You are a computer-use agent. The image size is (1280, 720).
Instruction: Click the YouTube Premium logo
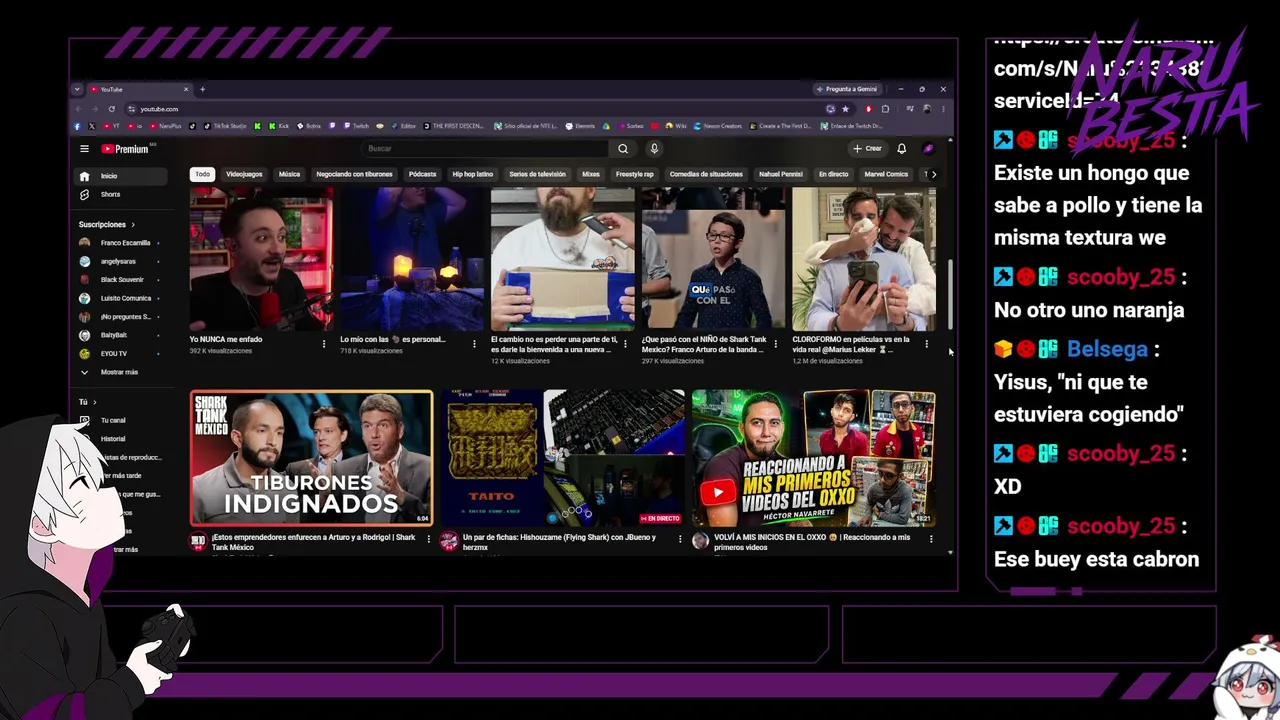point(125,149)
